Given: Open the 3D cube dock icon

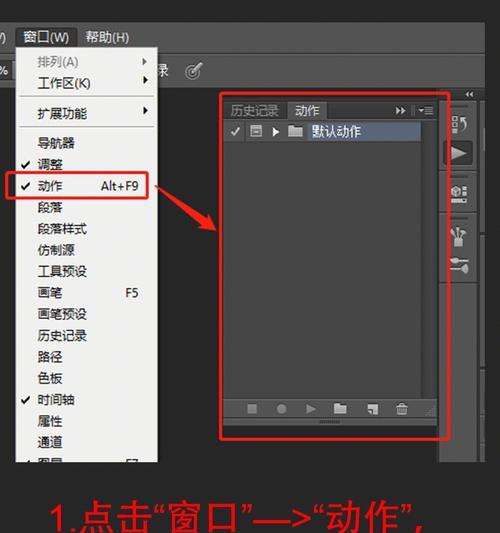Looking at the screenshot, I should pyautogui.click(x=459, y=194).
